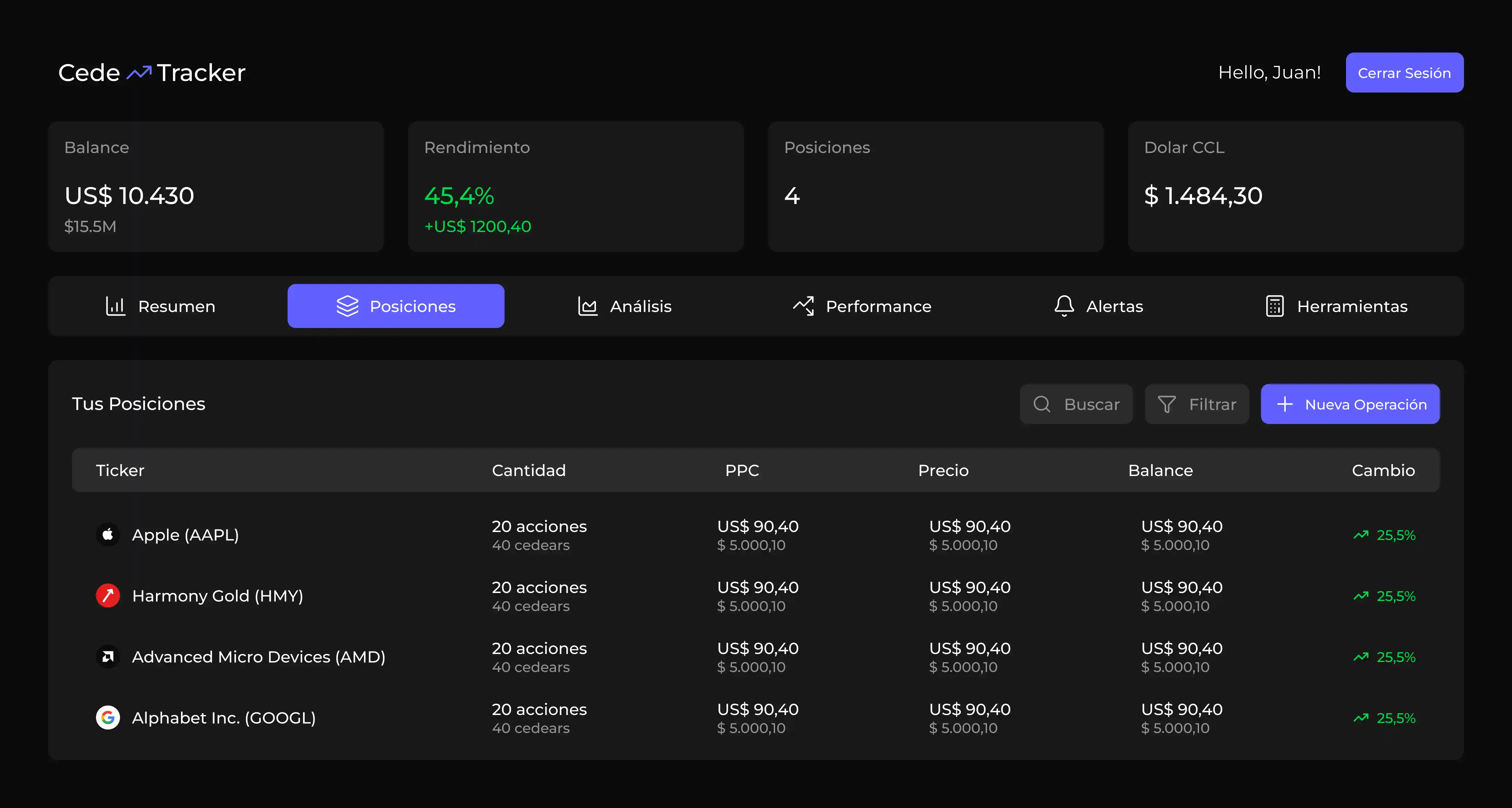Select the Alphabet Inc. (GOOGL) row
The height and width of the screenshot is (808, 1512).
[224, 718]
